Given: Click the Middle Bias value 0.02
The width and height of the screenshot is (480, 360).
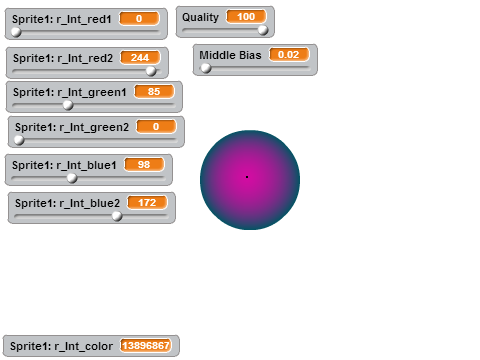Looking at the screenshot, I should coord(289,54).
